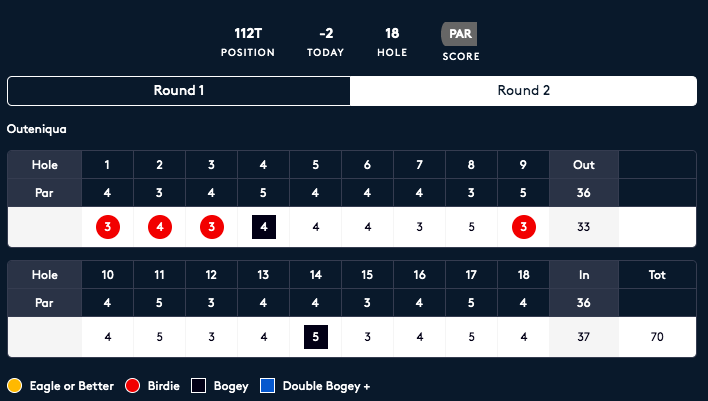Click the red birdie circle on hole 3
The height and width of the screenshot is (401, 708).
click(x=212, y=227)
